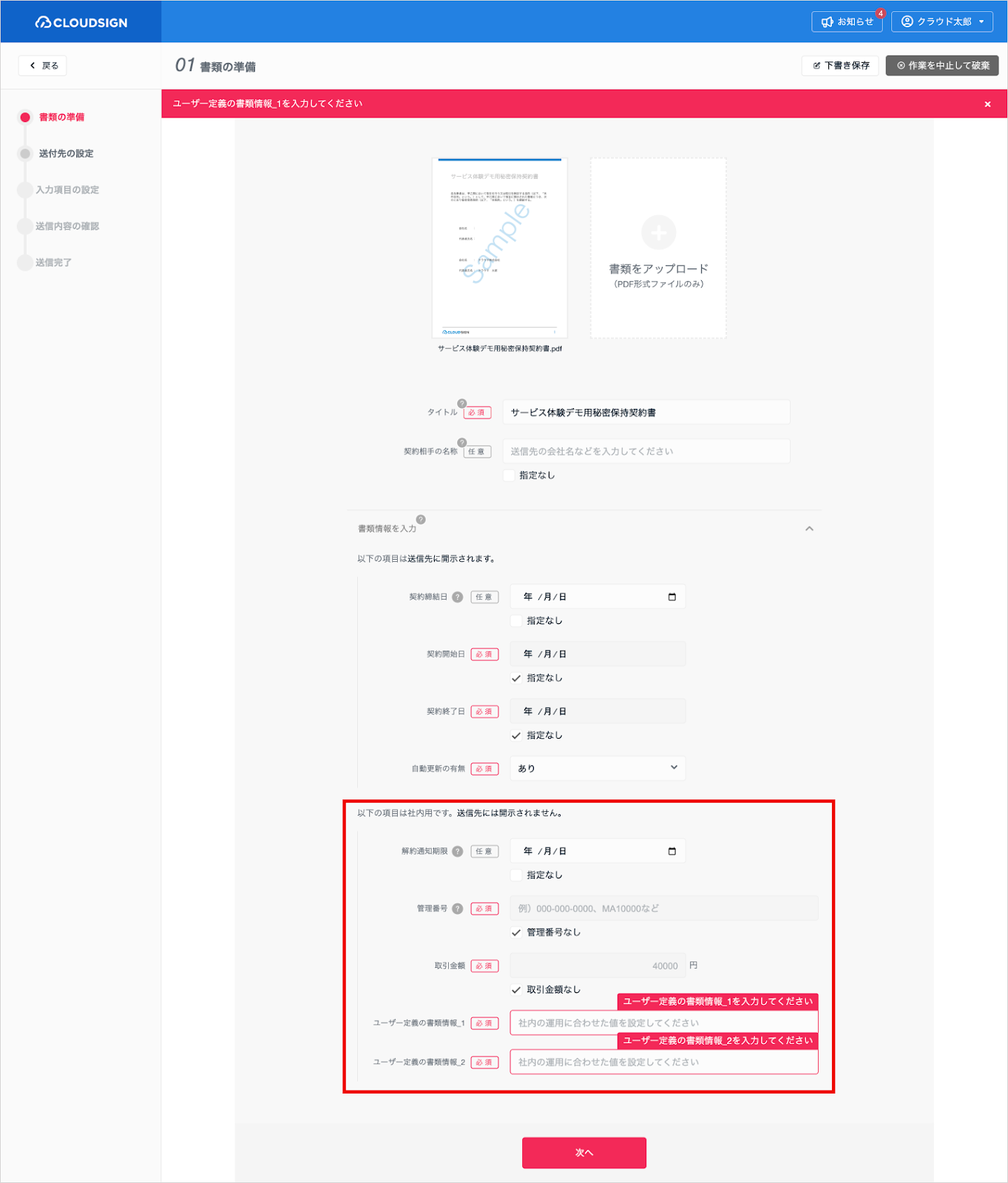
Task: Uncheck the 管理番号なし checkbox
Action: [x=516, y=932]
